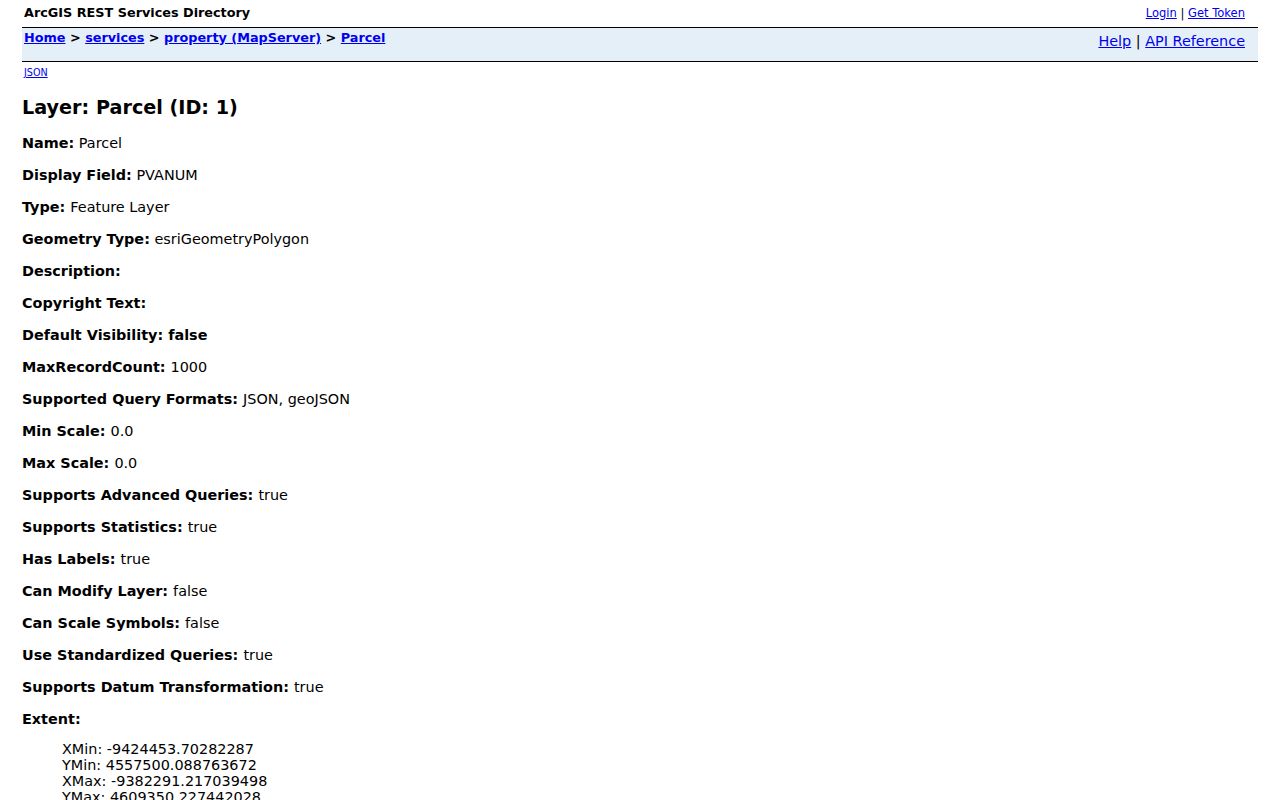Click Supports Datum Transformation true line
Screen dimensions: 1280x800
(173, 687)
